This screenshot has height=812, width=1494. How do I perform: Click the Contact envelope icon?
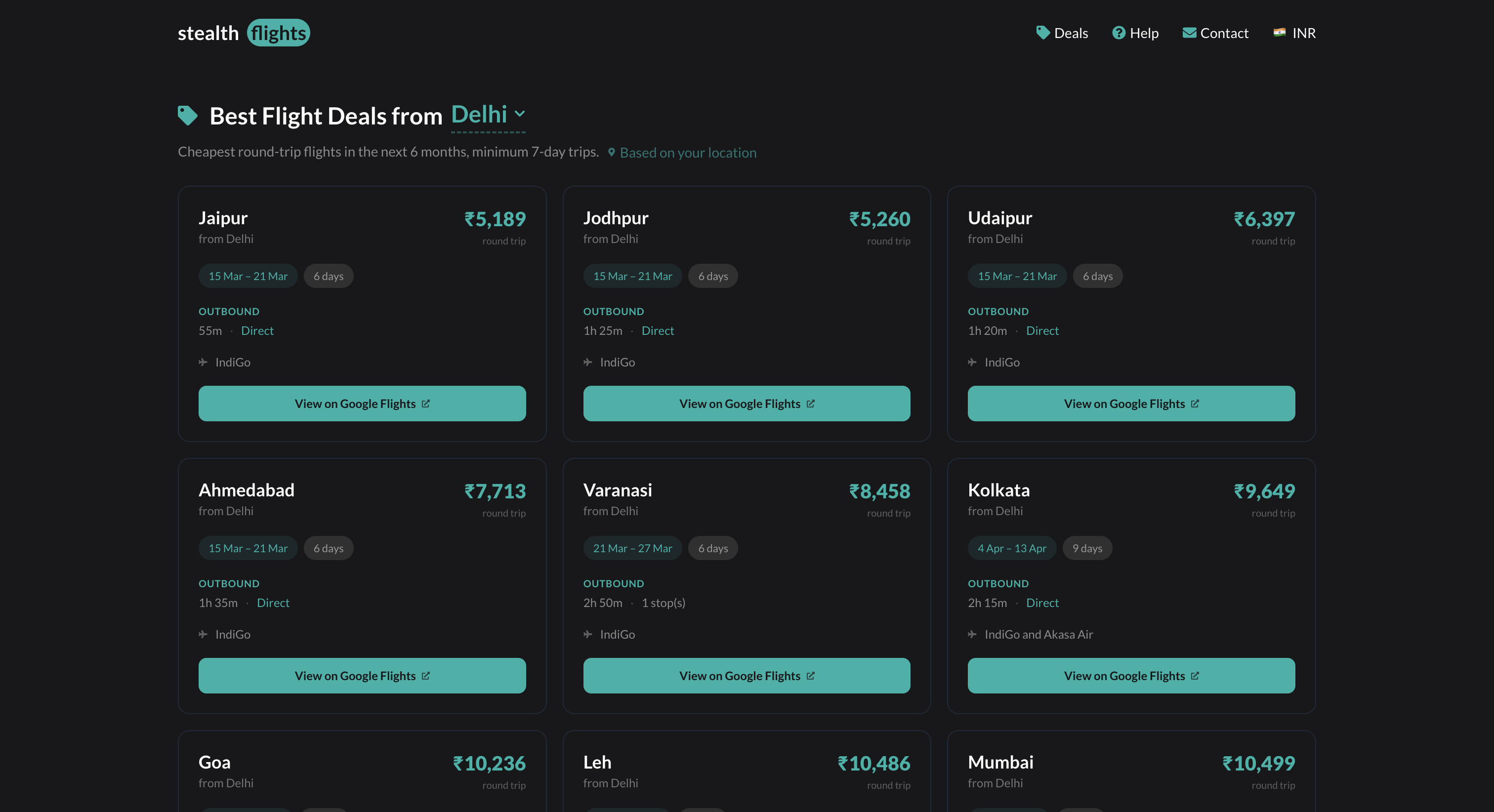coord(1189,33)
